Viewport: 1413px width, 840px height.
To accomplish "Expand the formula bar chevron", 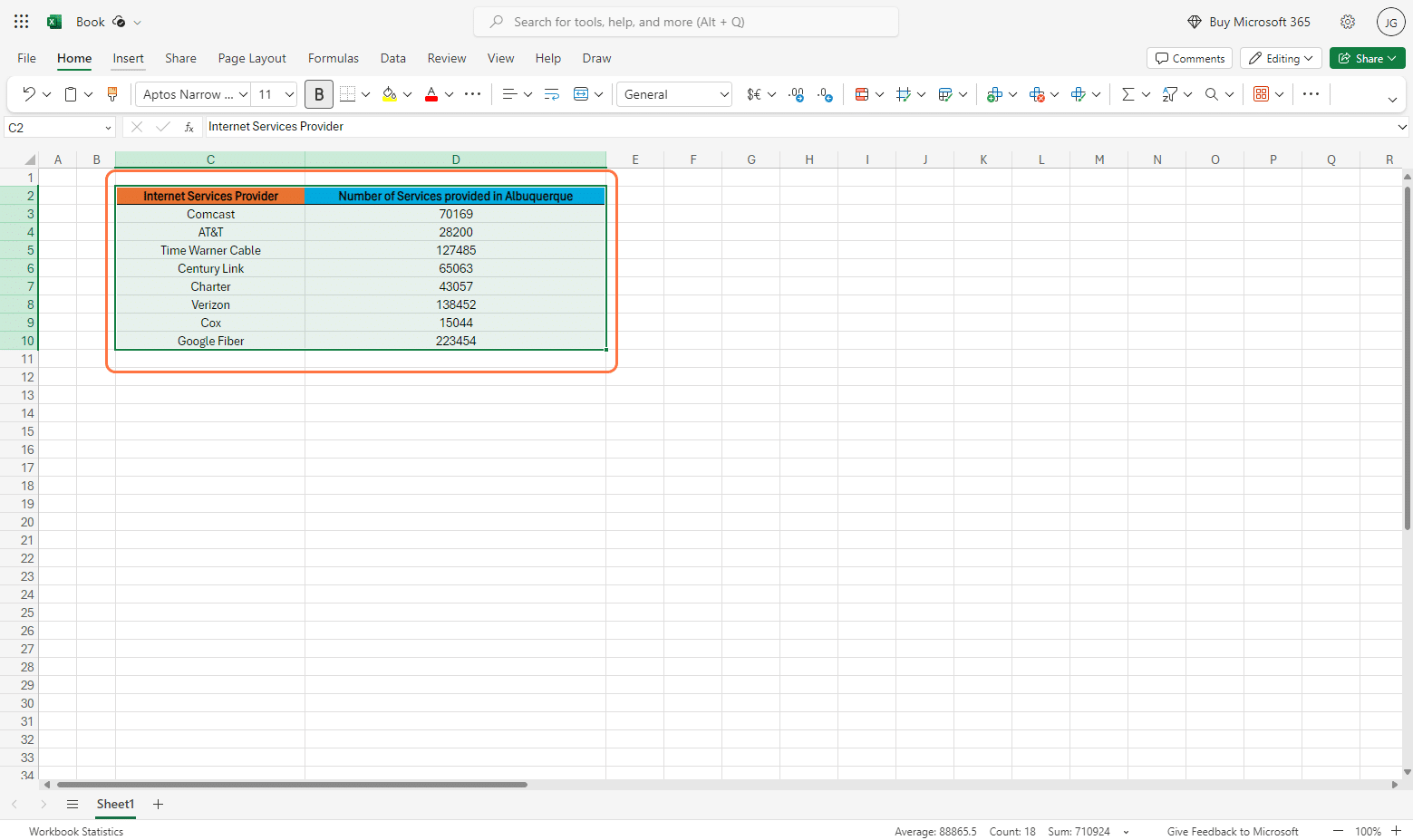I will pos(1402,127).
